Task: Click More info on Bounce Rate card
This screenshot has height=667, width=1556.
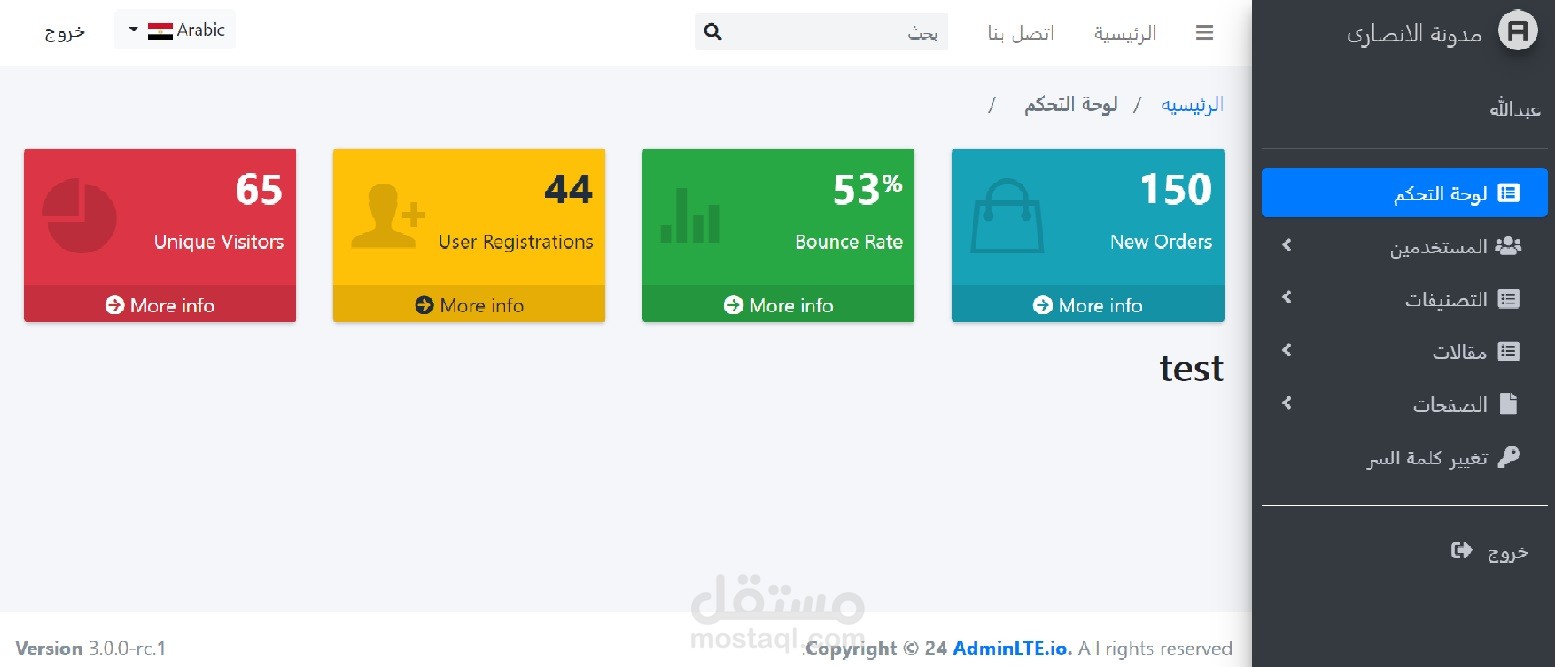Action: pos(778,305)
